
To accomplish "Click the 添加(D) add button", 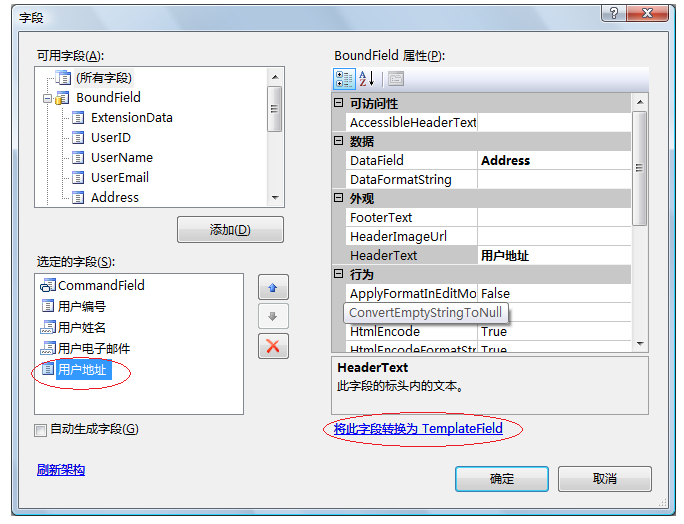I will pyautogui.click(x=230, y=229).
